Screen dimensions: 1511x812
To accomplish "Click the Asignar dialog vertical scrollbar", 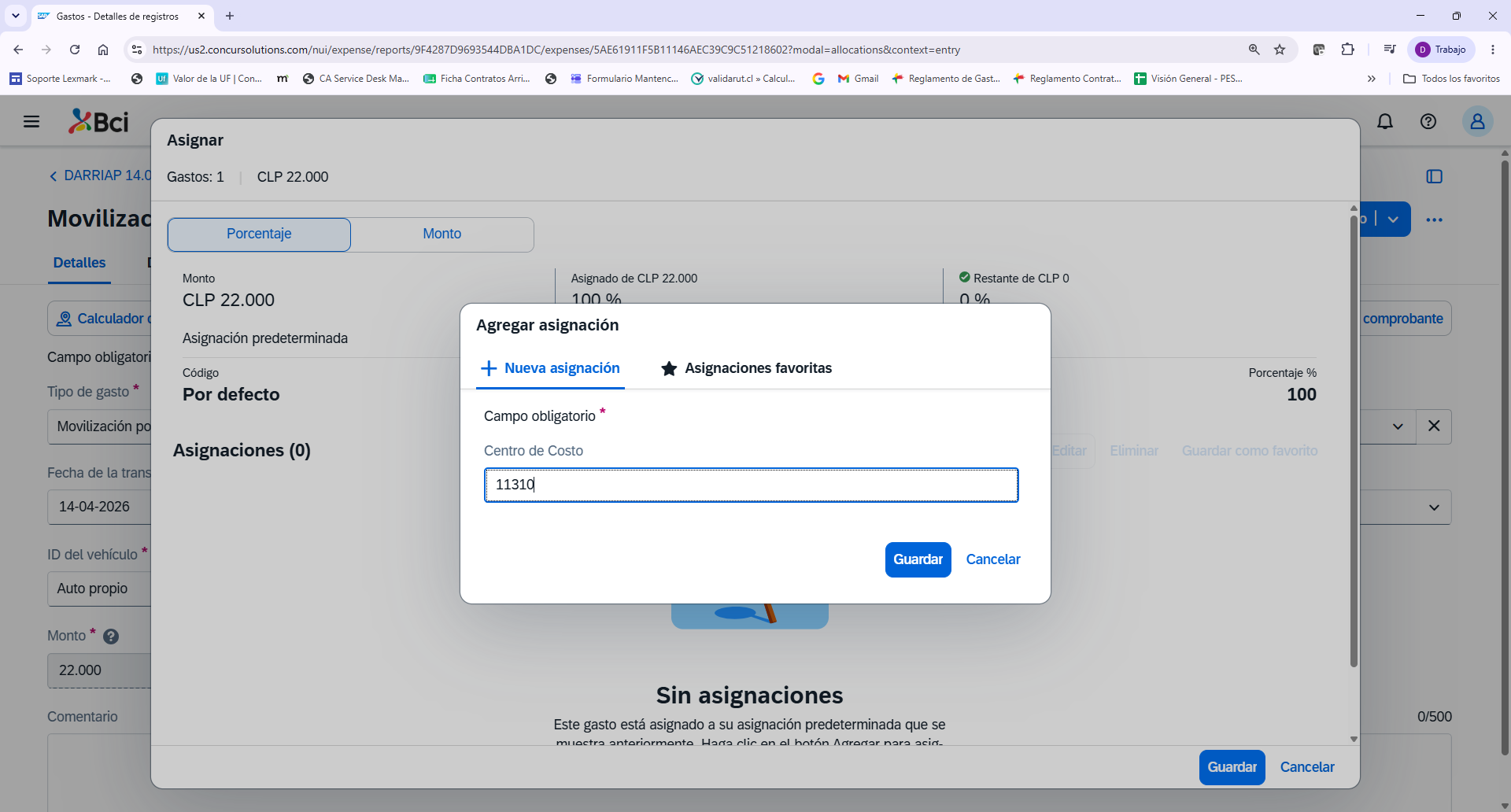I will pyautogui.click(x=1354, y=441).
